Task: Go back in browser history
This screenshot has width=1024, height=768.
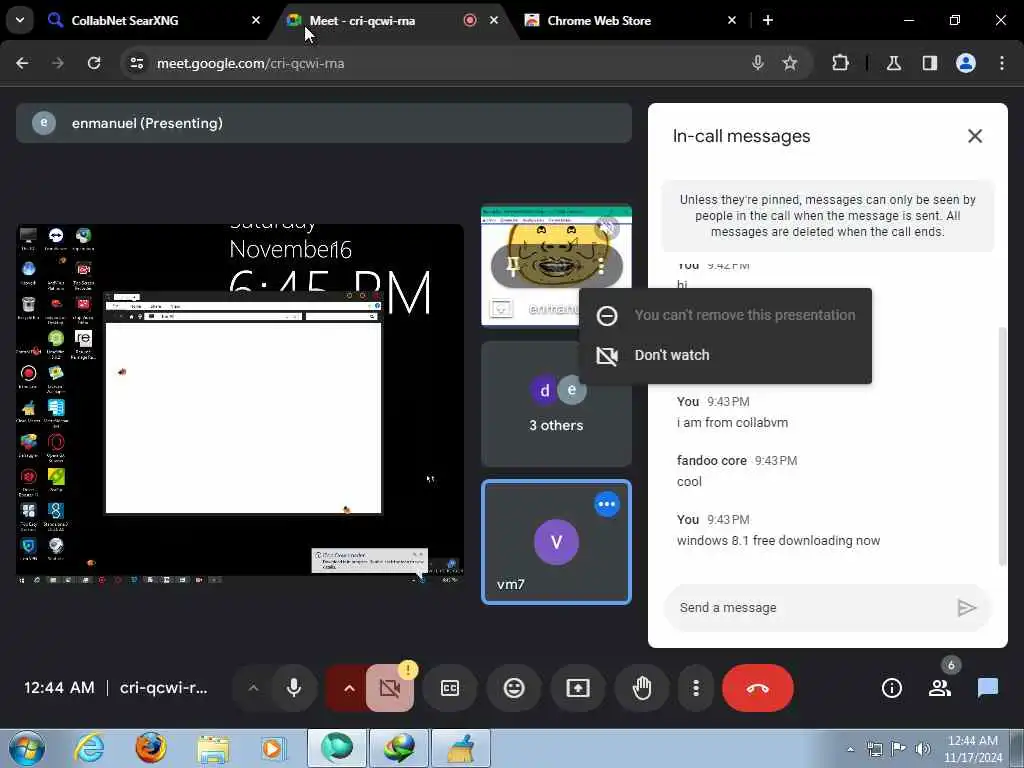Action: (22, 63)
